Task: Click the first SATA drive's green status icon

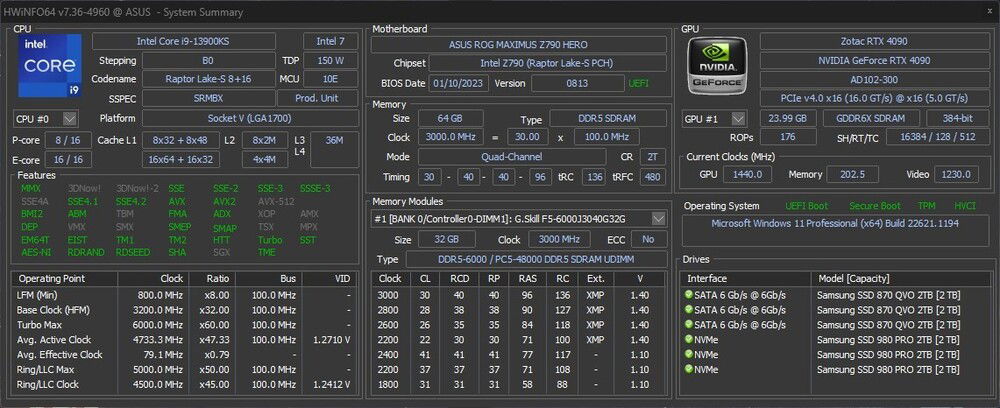Action: pyautogui.click(x=689, y=294)
